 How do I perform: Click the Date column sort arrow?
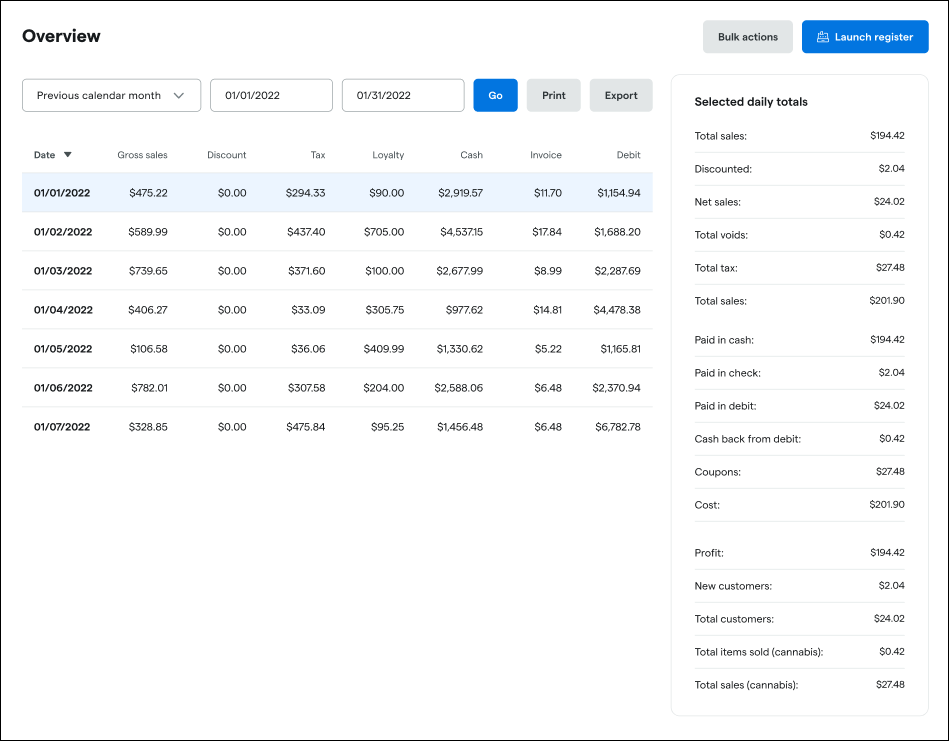click(67, 155)
